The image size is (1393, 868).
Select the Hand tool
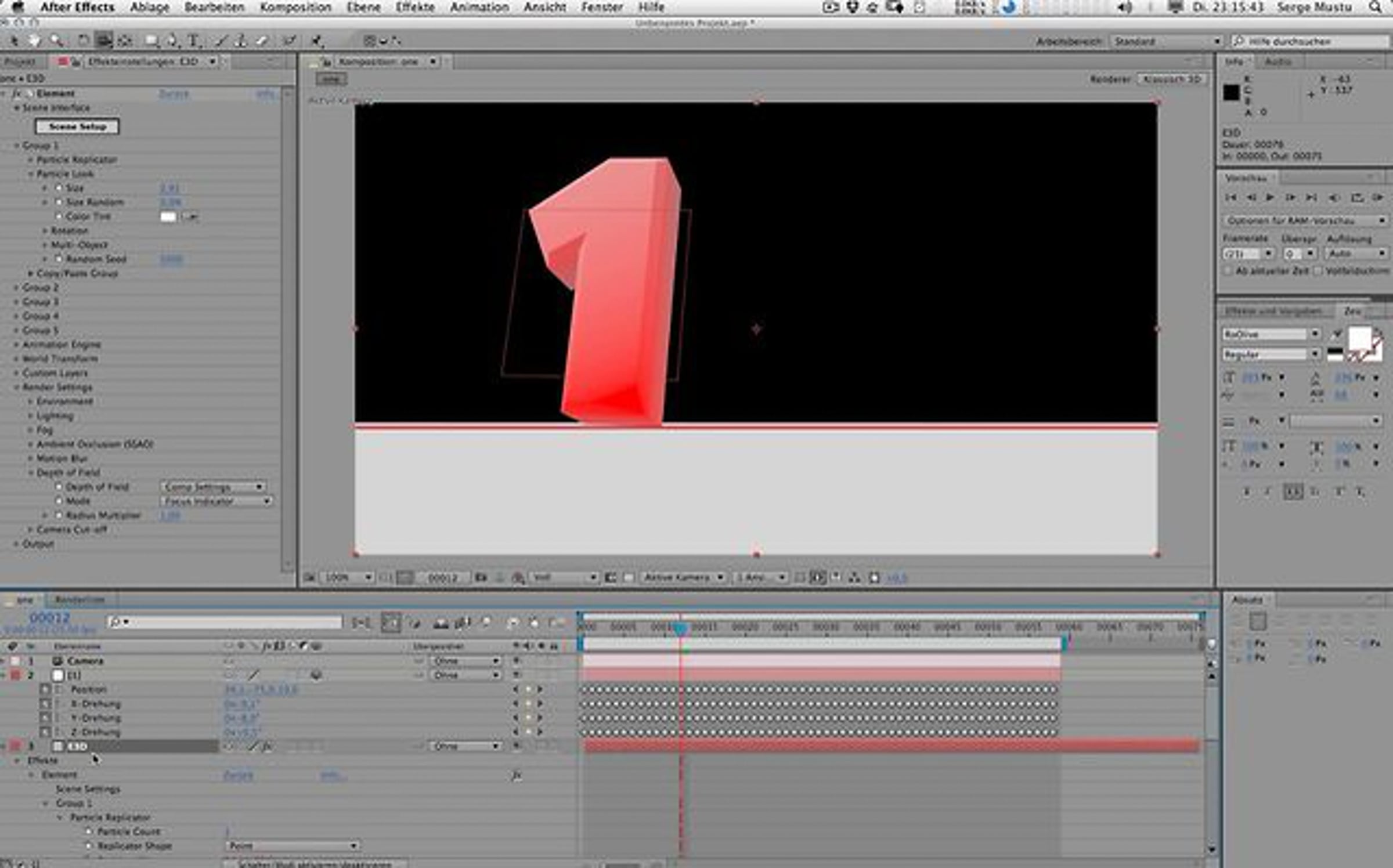pos(35,41)
